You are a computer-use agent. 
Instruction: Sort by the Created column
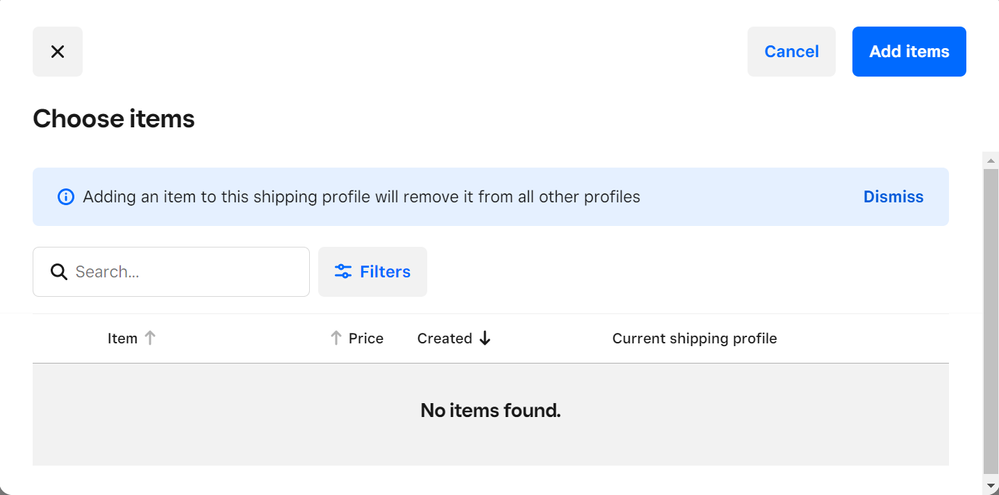[444, 339]
